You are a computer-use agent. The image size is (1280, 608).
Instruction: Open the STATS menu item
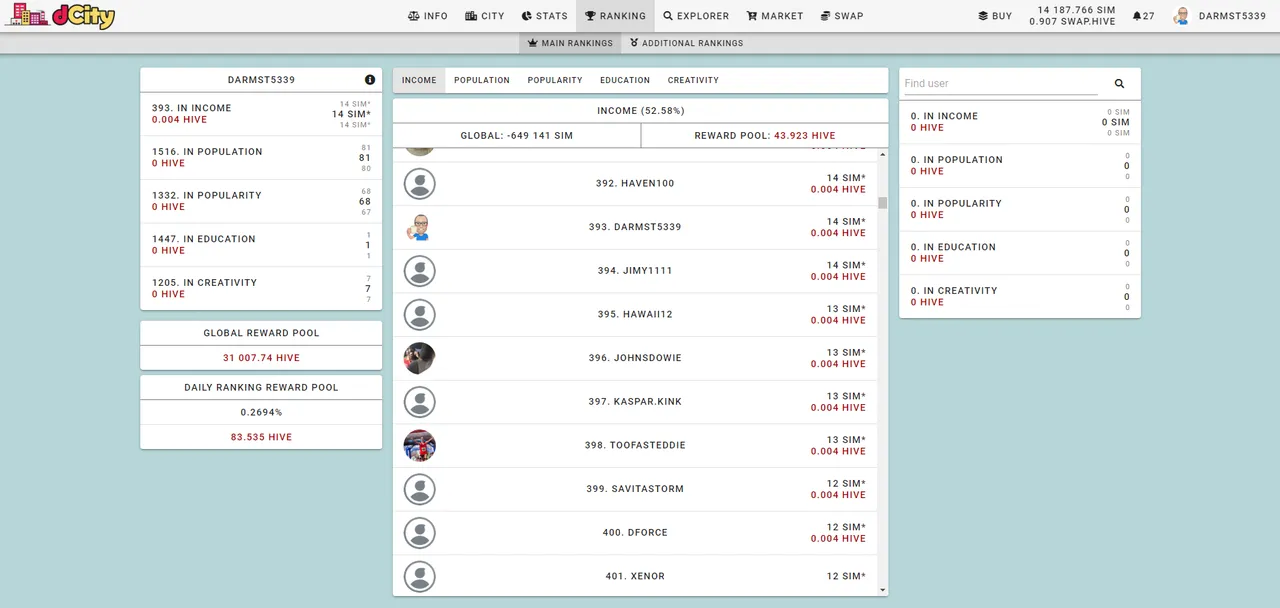[544, 16]
